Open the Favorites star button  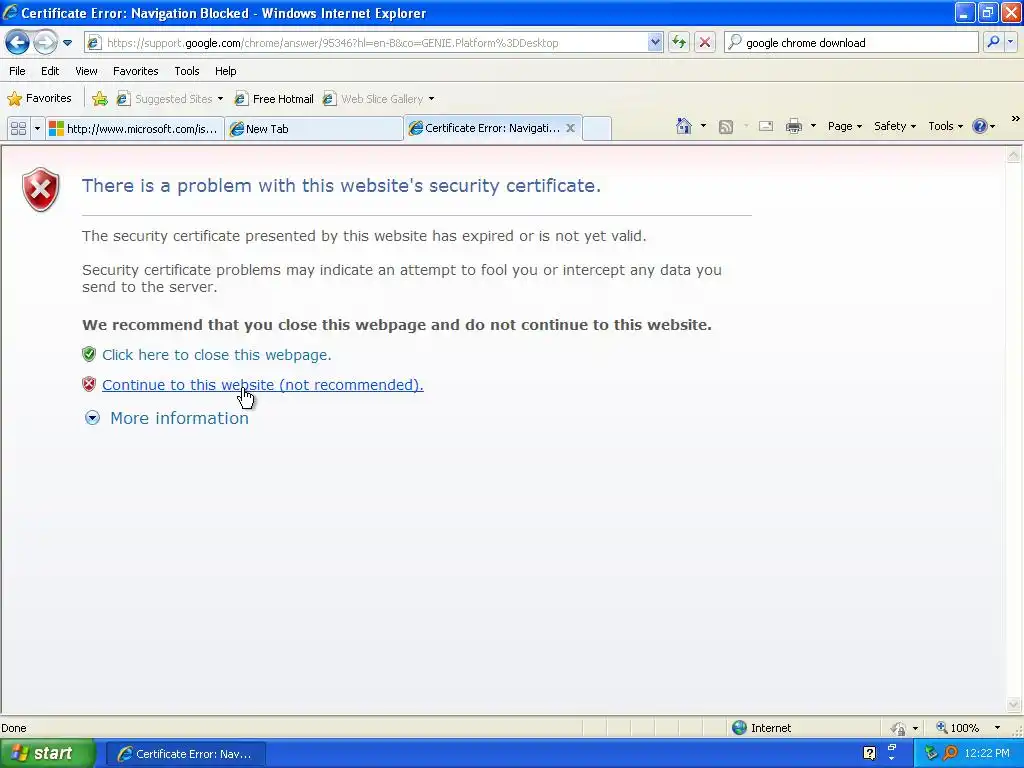pyautogui.click(x=39, y=99)
